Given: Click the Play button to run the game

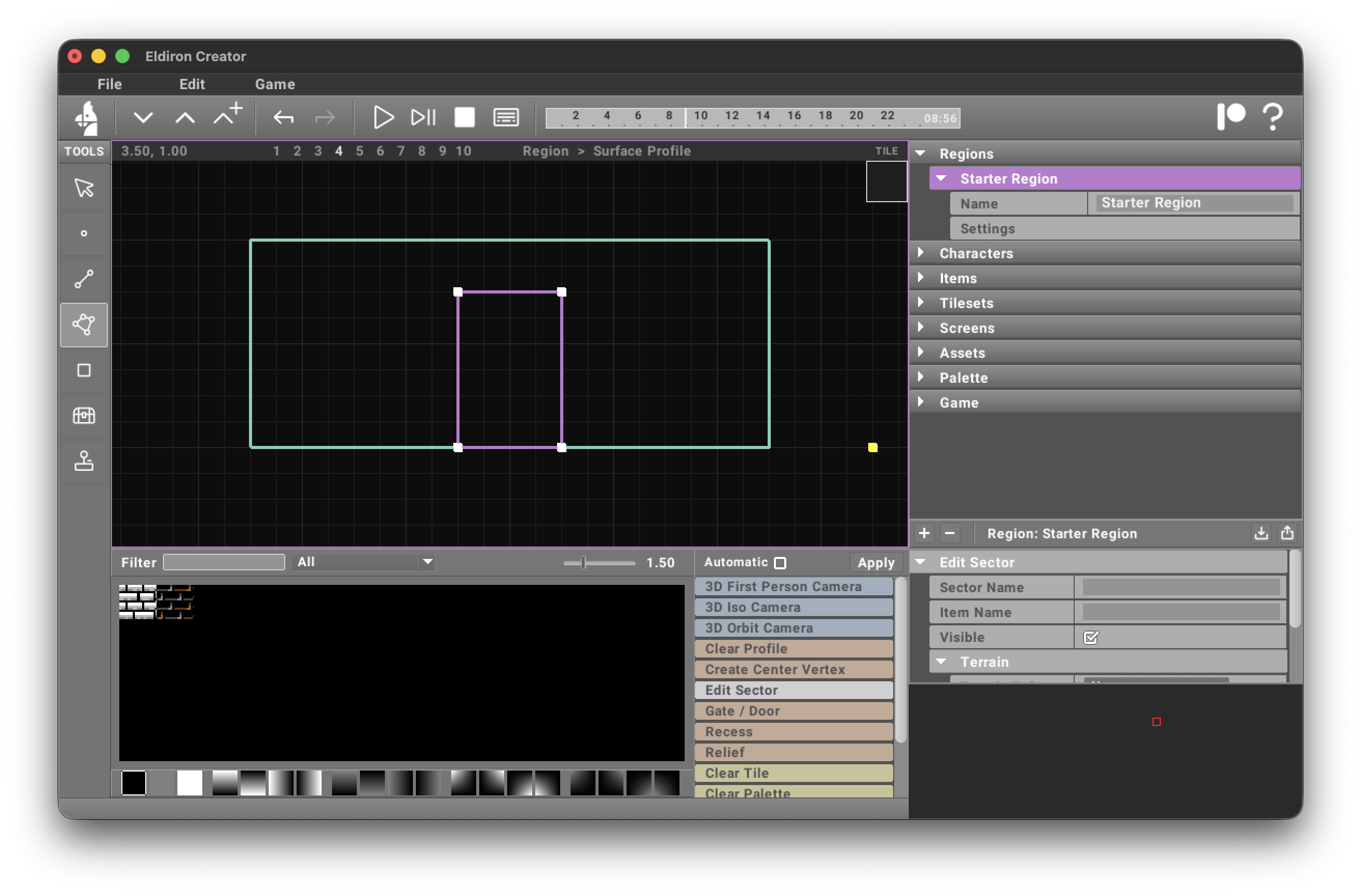Looking at the screenshot, I should pos(383,117).
